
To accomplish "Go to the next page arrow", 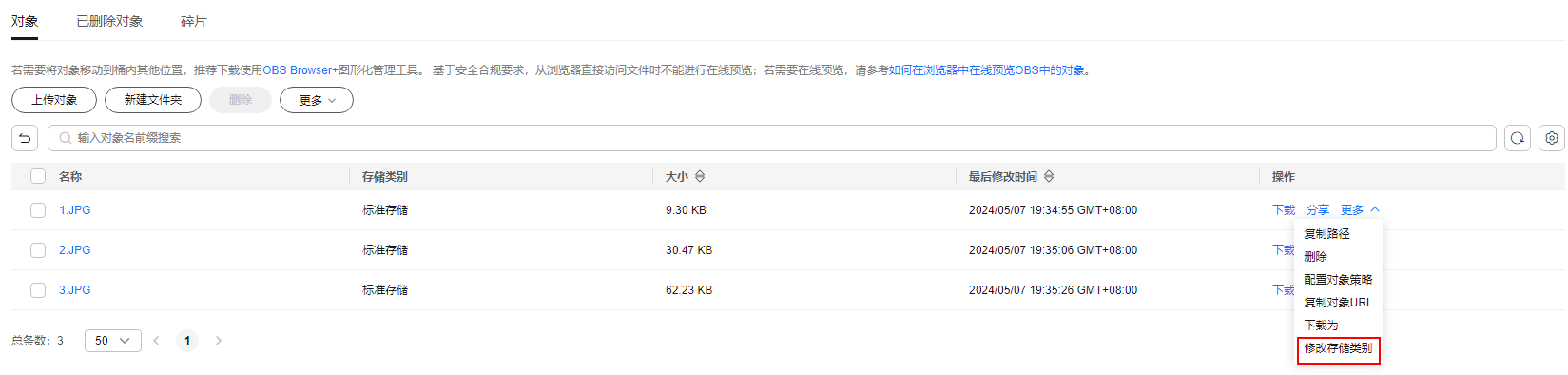I will pyautogui.click(x=219, y=341).
